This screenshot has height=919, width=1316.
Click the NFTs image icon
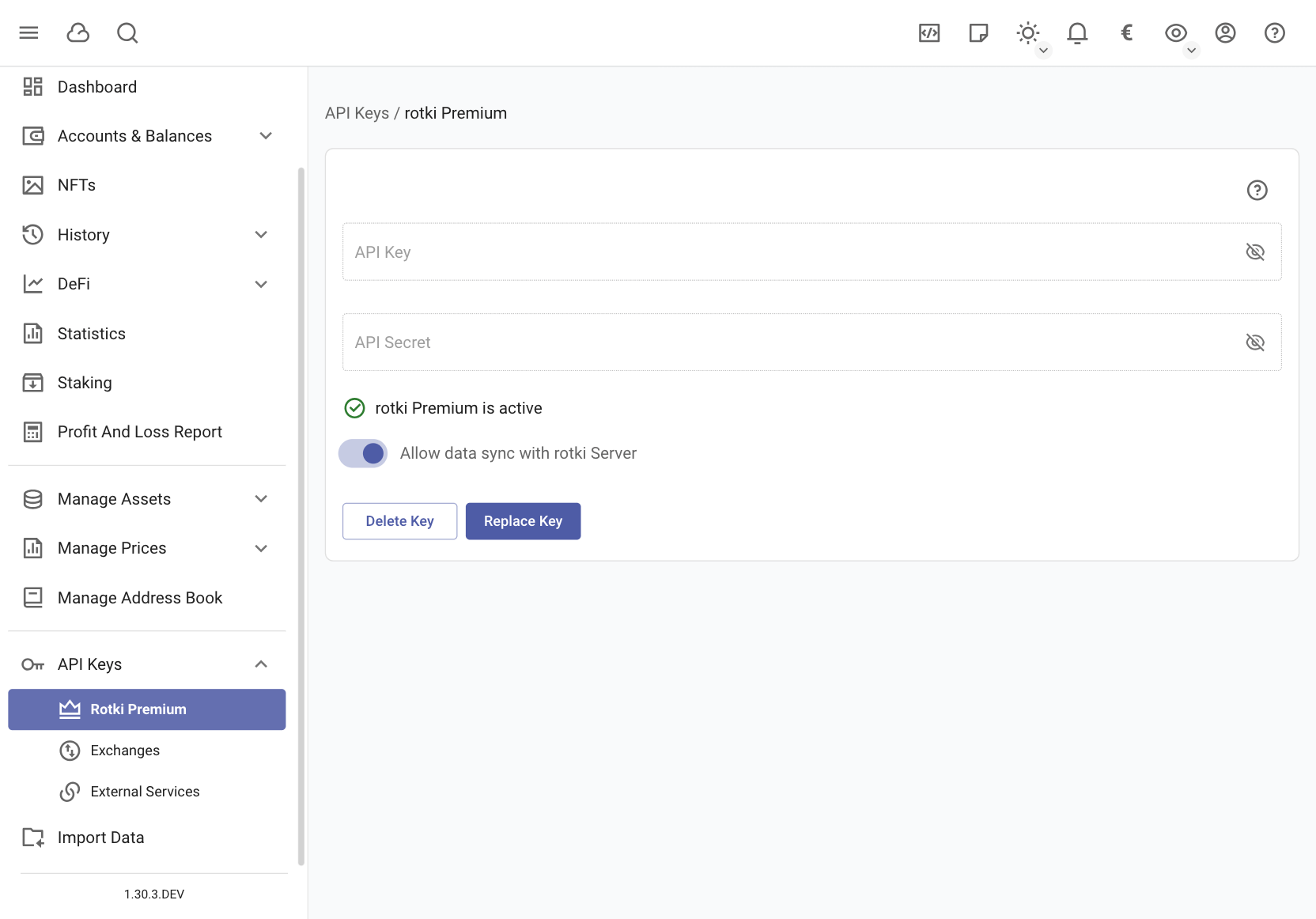[x=32, y=185]
